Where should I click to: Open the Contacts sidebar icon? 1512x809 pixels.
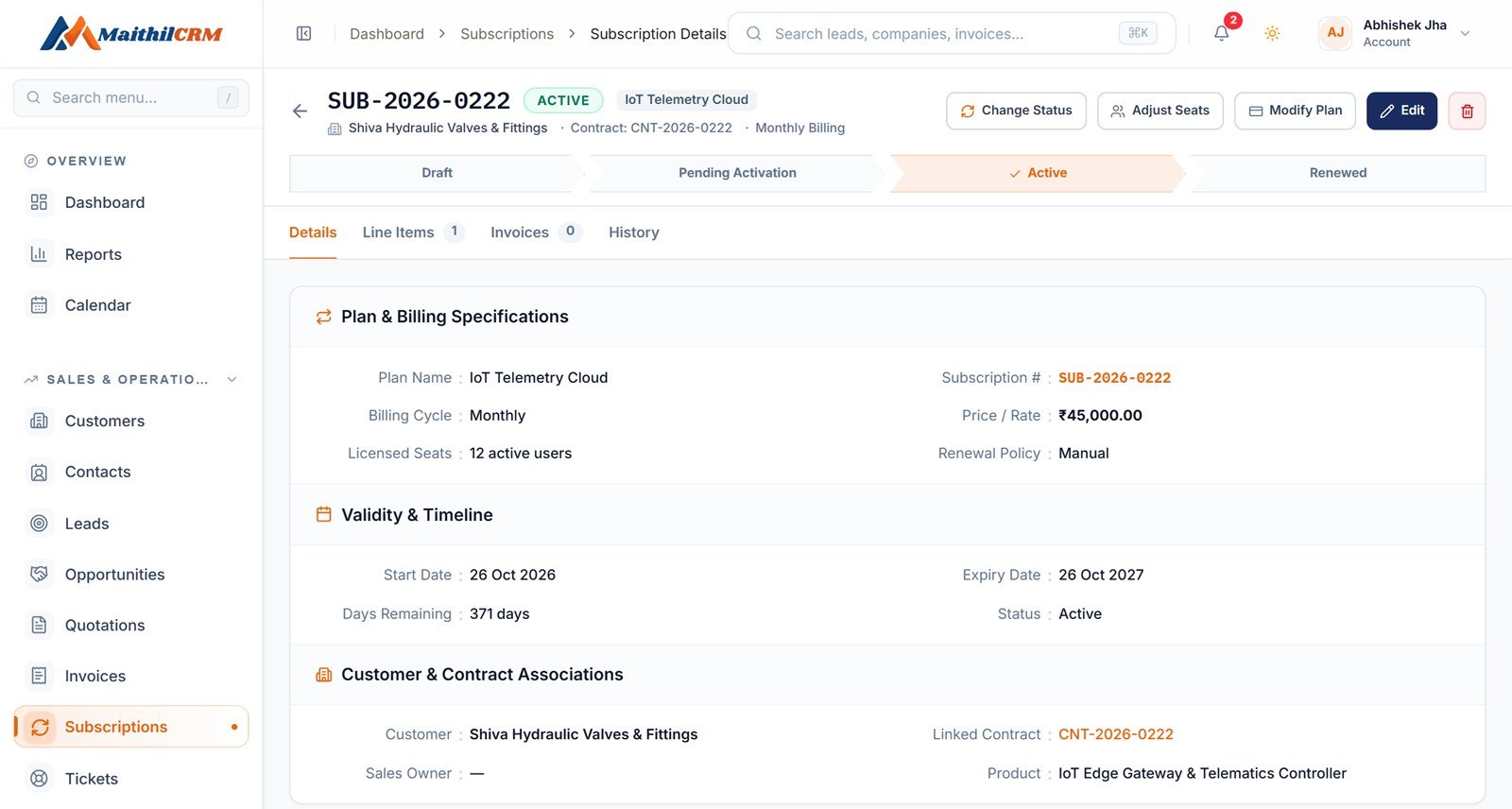(39, 472)
